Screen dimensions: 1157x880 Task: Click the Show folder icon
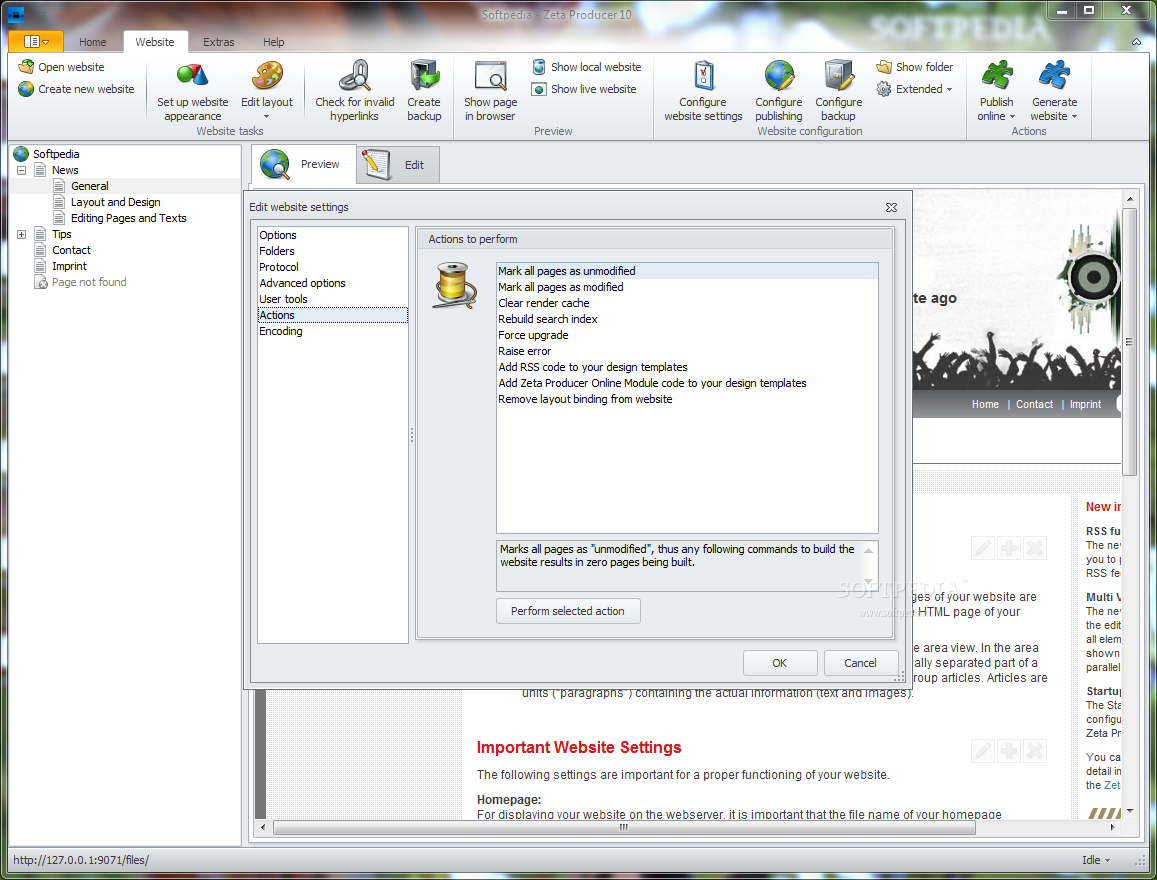point(884,67)
